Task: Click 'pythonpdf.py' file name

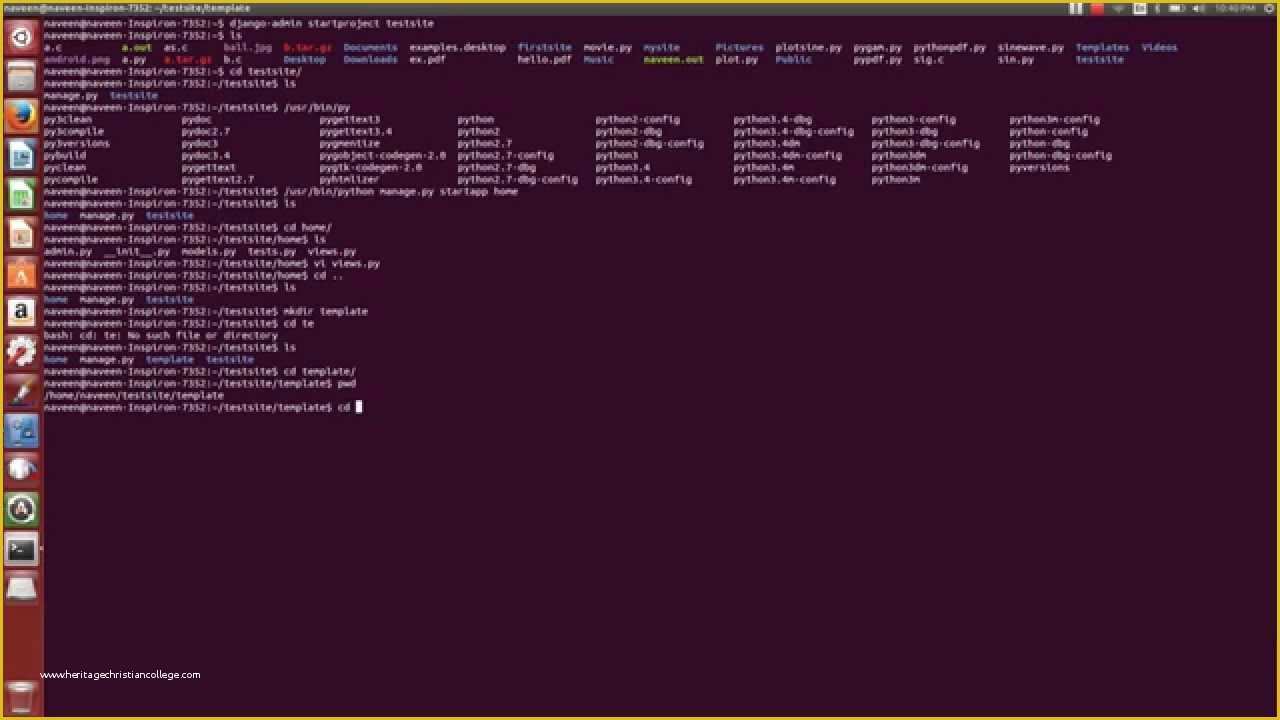Action: (949, 47)
